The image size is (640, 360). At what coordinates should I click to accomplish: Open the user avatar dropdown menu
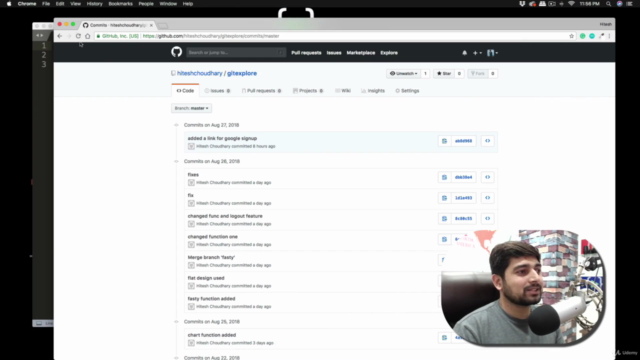pos(492,53)
